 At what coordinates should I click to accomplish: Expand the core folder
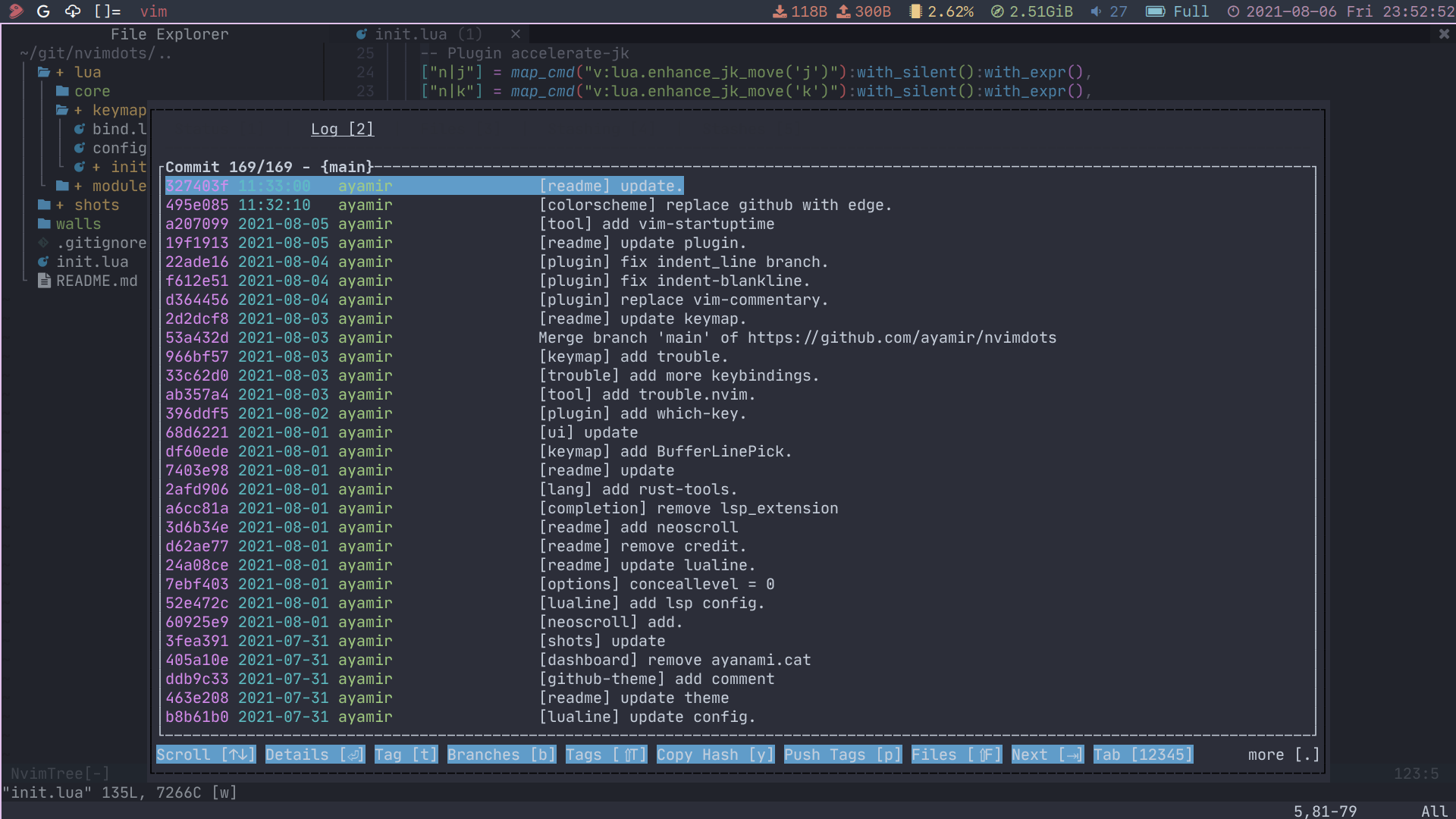coord(92,91)
